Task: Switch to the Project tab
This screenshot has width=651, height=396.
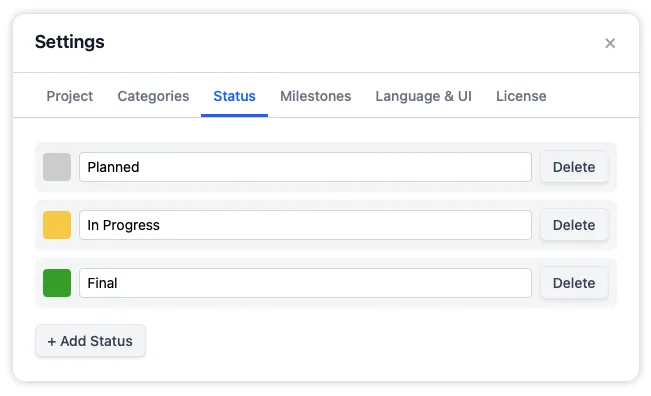Action: 70,96
